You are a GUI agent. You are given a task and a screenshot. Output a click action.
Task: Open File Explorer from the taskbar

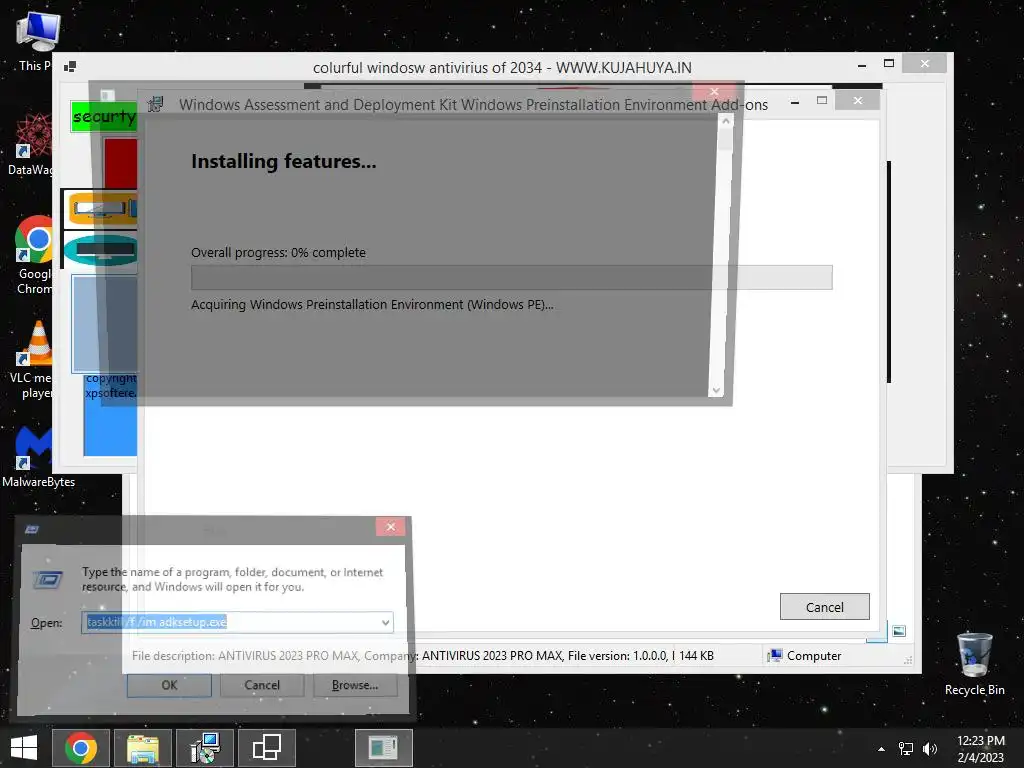[143, 748]
